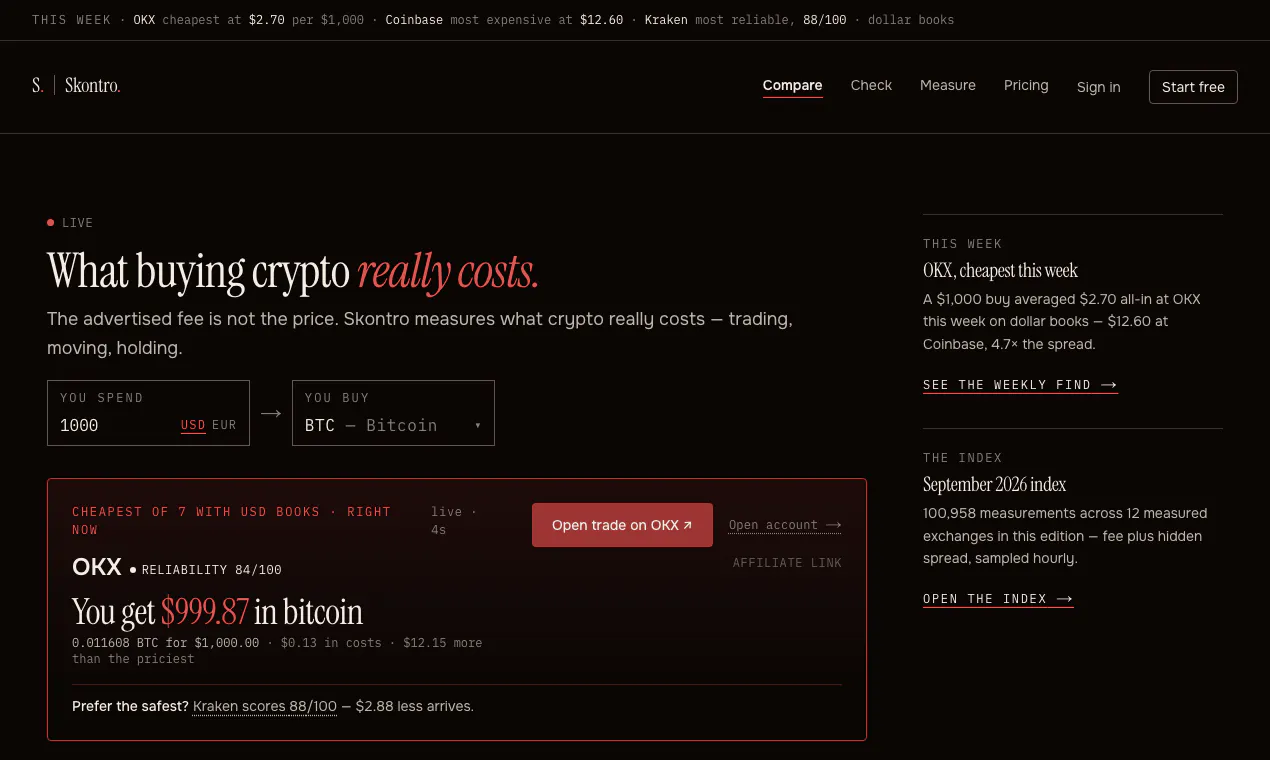Open the Check nav item
Viewport: 1270px width, 760px height.
[871, 86]
